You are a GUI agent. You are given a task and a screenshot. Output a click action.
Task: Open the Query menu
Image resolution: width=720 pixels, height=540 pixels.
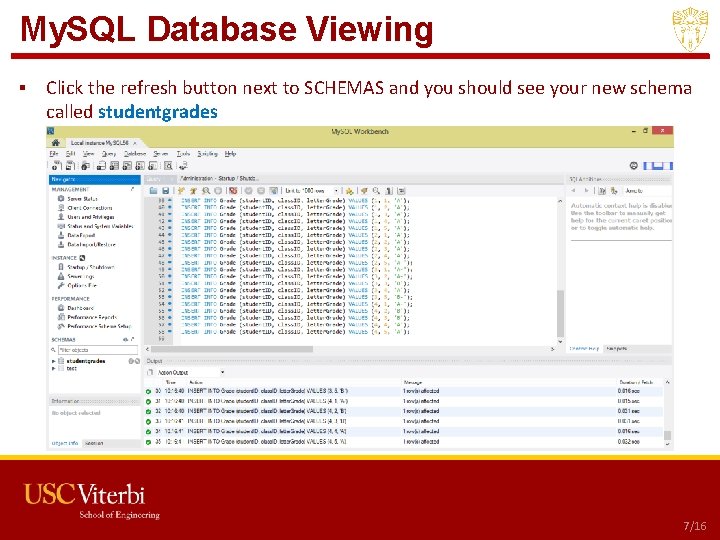click(109, 154)
